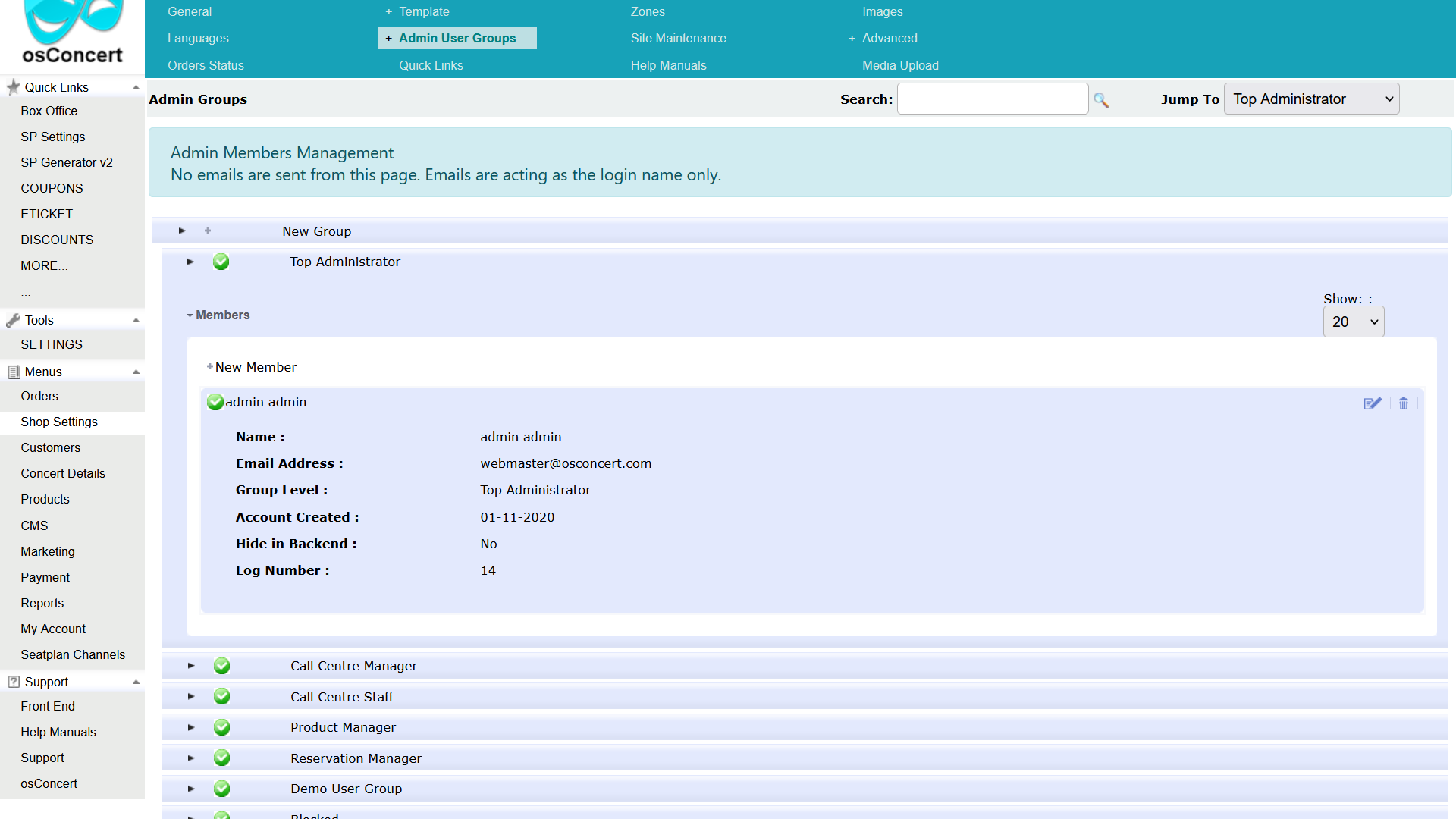Toggle Product Manager status checkmark
Image resolution: width=1456 pixels, height=819 pixels.
(x=221, y=727)
